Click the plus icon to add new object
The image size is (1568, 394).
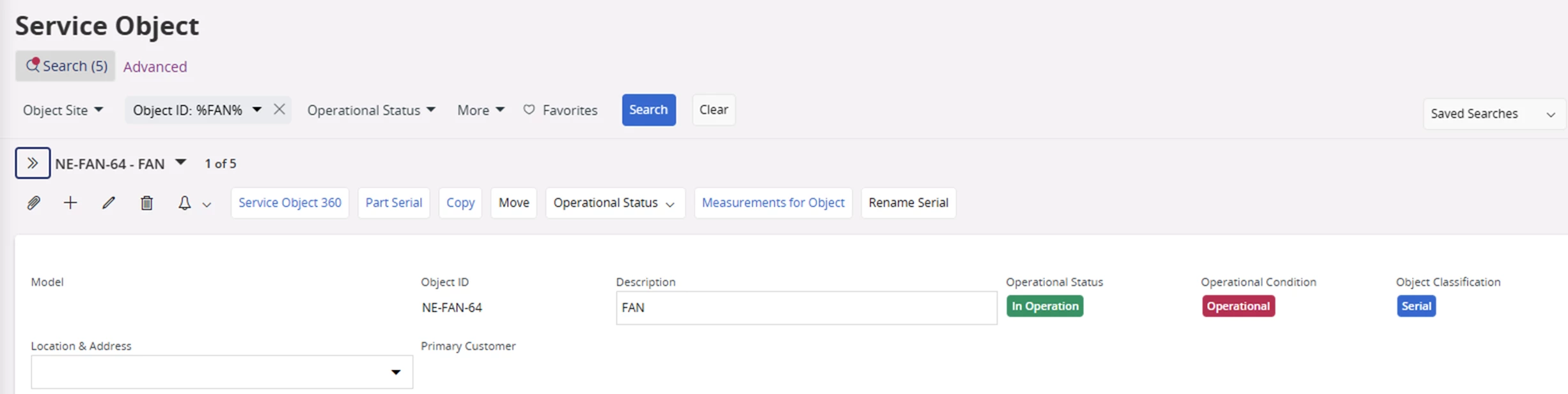(70, 203)
